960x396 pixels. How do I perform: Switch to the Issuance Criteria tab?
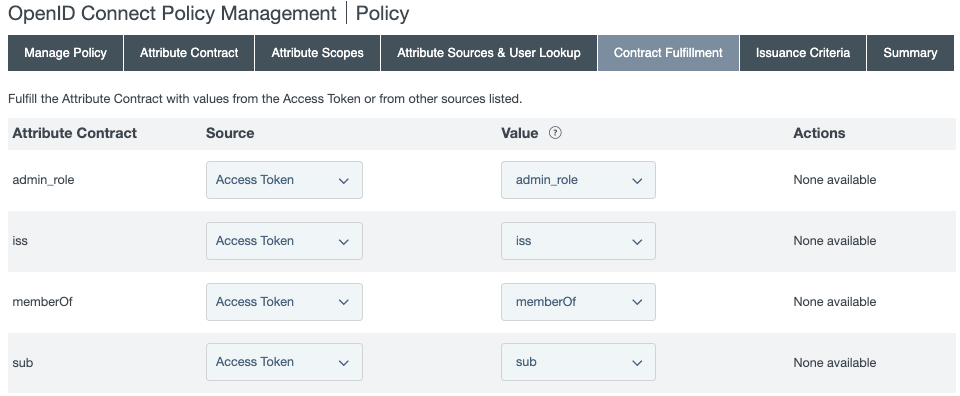[803, 53]
